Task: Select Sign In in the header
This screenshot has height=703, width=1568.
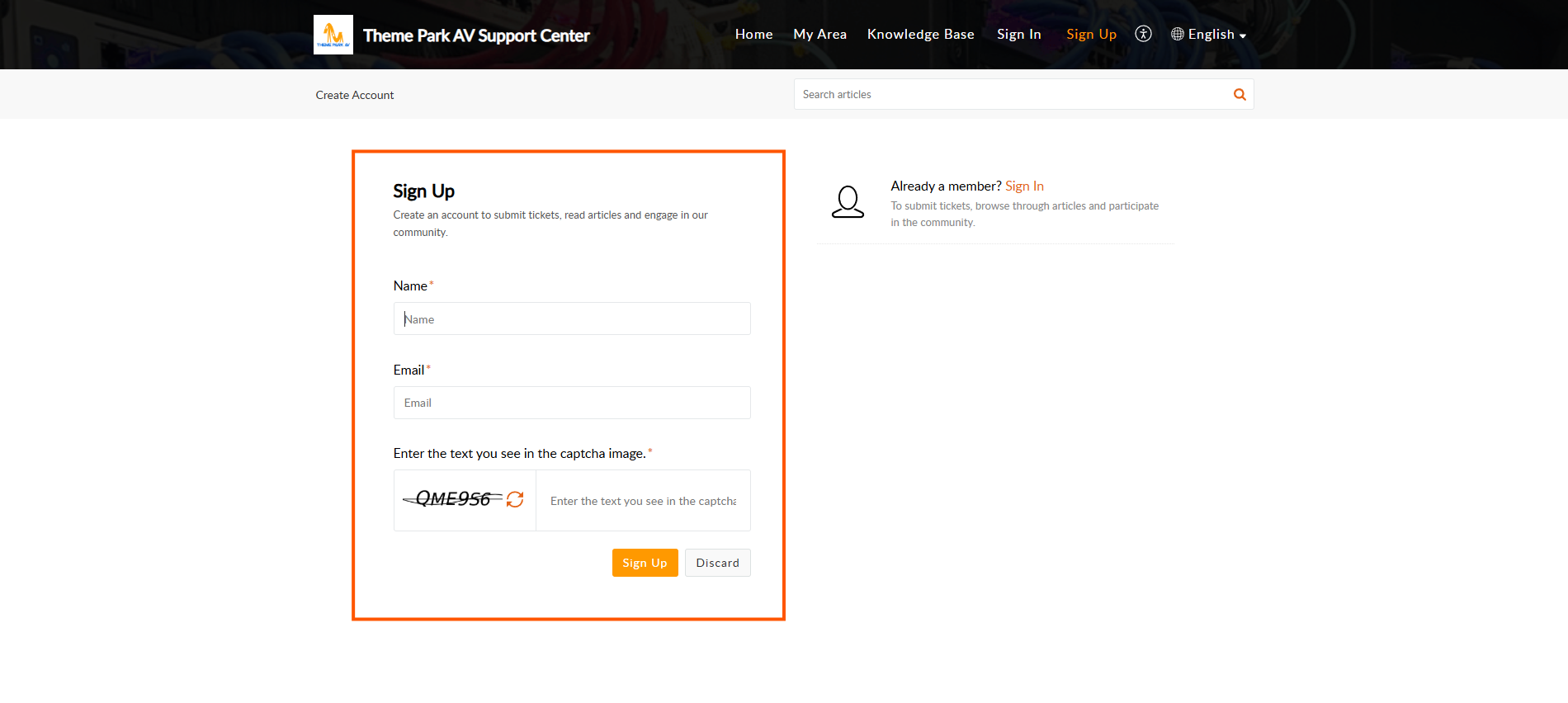Action: click(1019, 34)
